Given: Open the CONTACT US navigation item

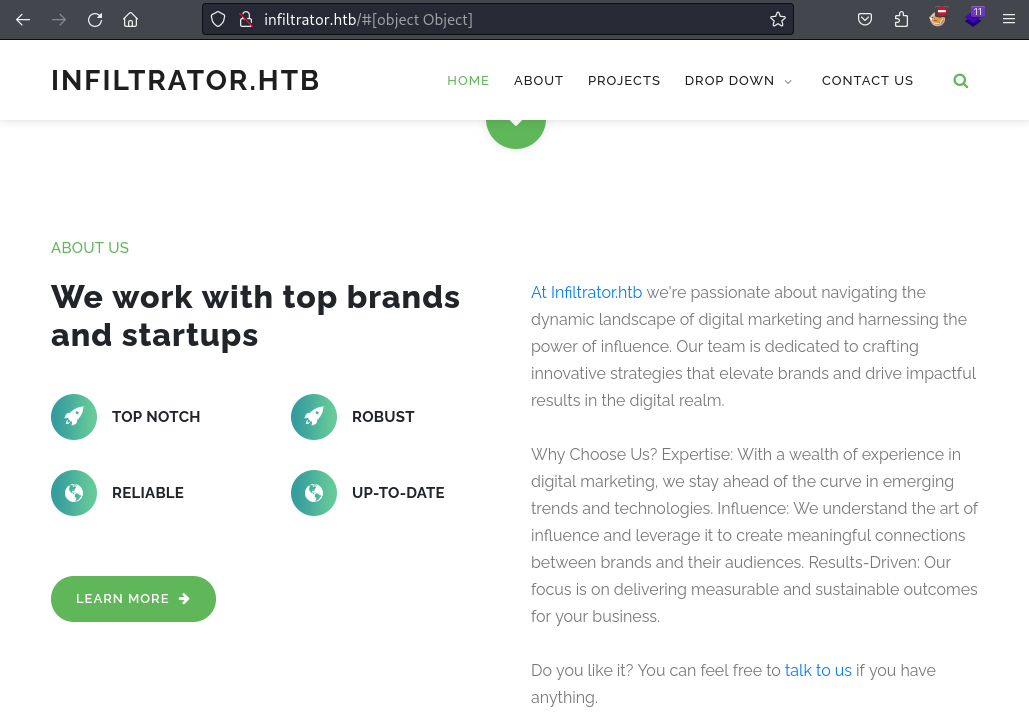Looking at the screenshot, I should click(867, 81).
